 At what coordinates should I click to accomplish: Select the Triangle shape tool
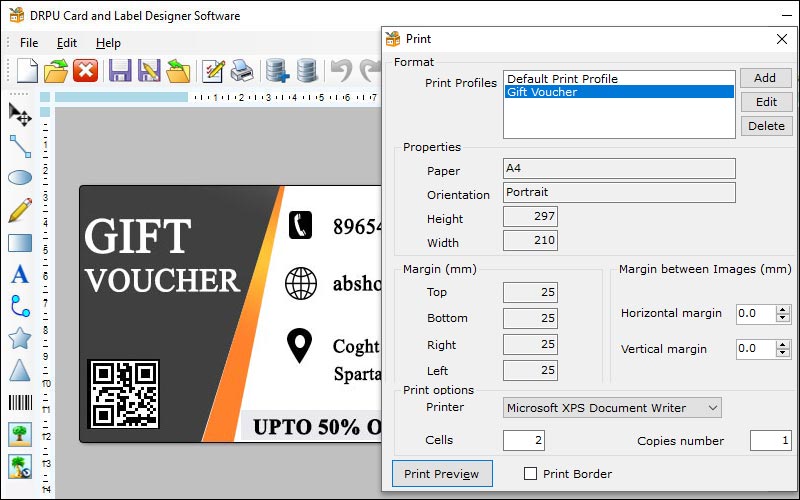click(x=20, y=370)
